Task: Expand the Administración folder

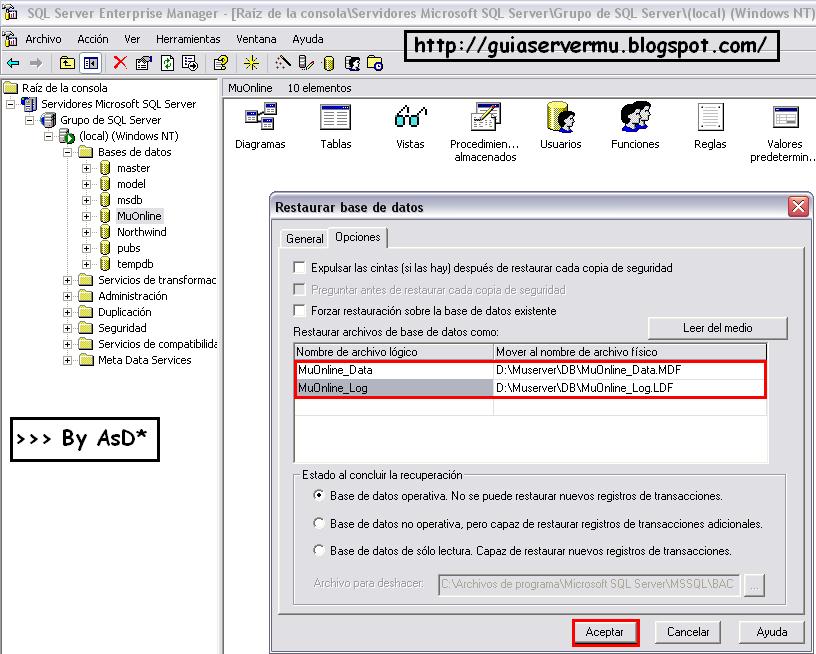Action: (68, 297)
